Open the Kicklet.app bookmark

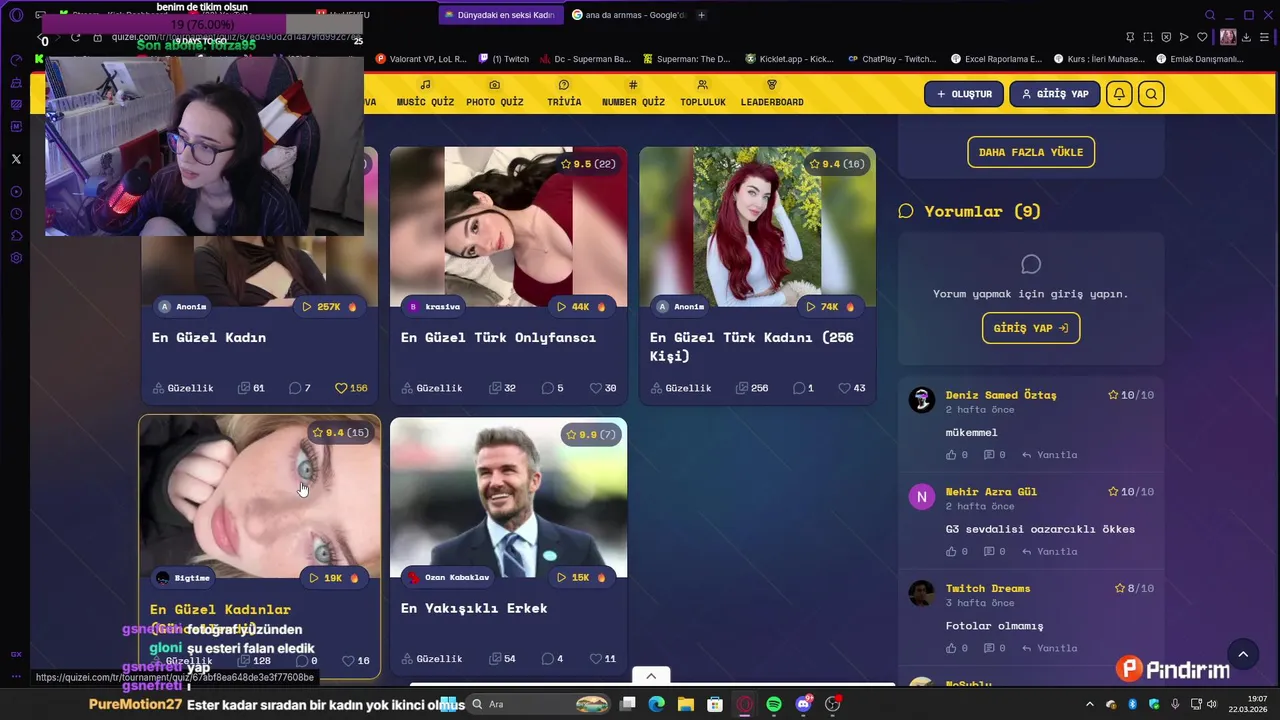[x=789, y=59]
